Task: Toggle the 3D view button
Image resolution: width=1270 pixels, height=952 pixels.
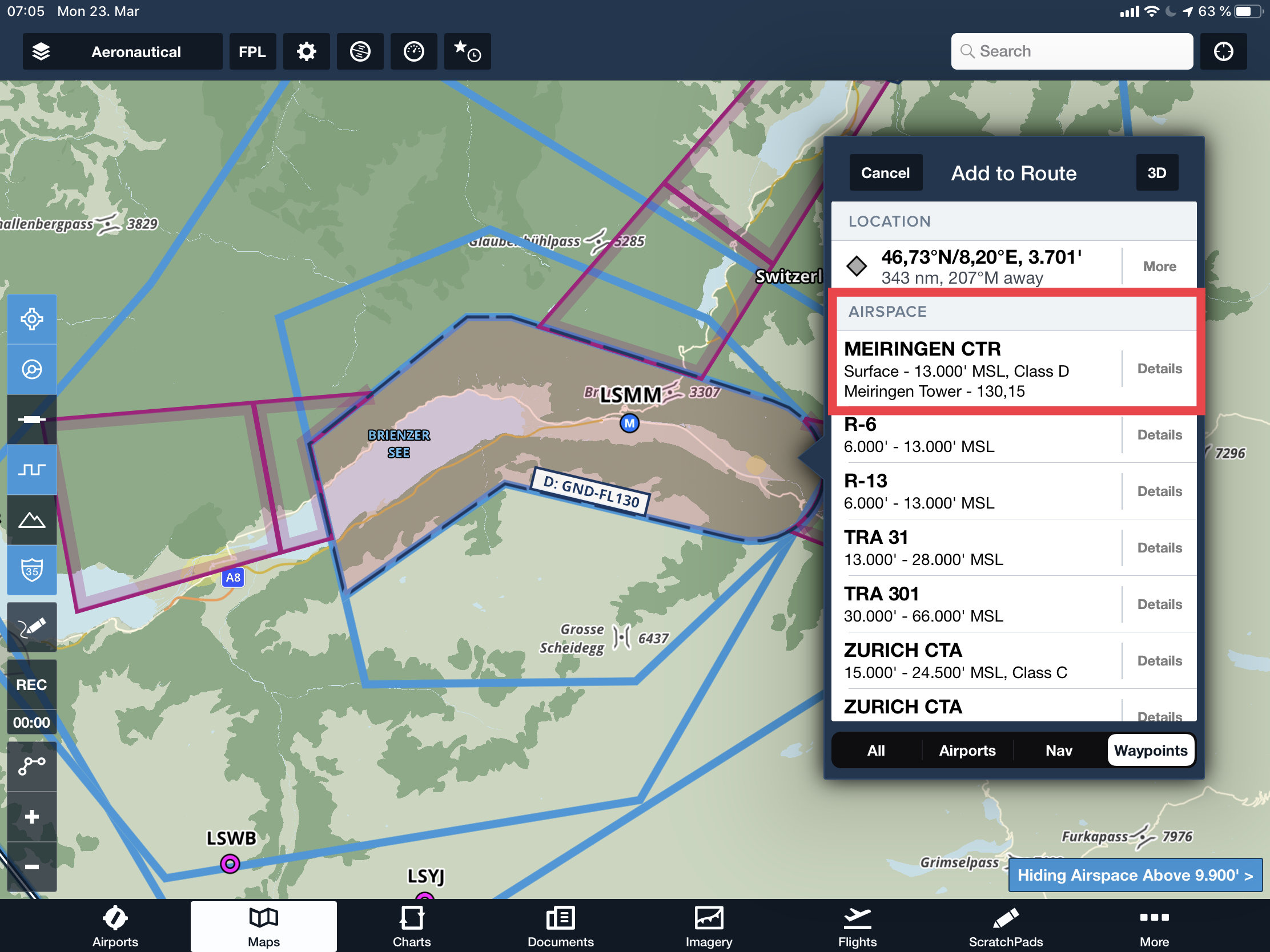Action: 1156,173
